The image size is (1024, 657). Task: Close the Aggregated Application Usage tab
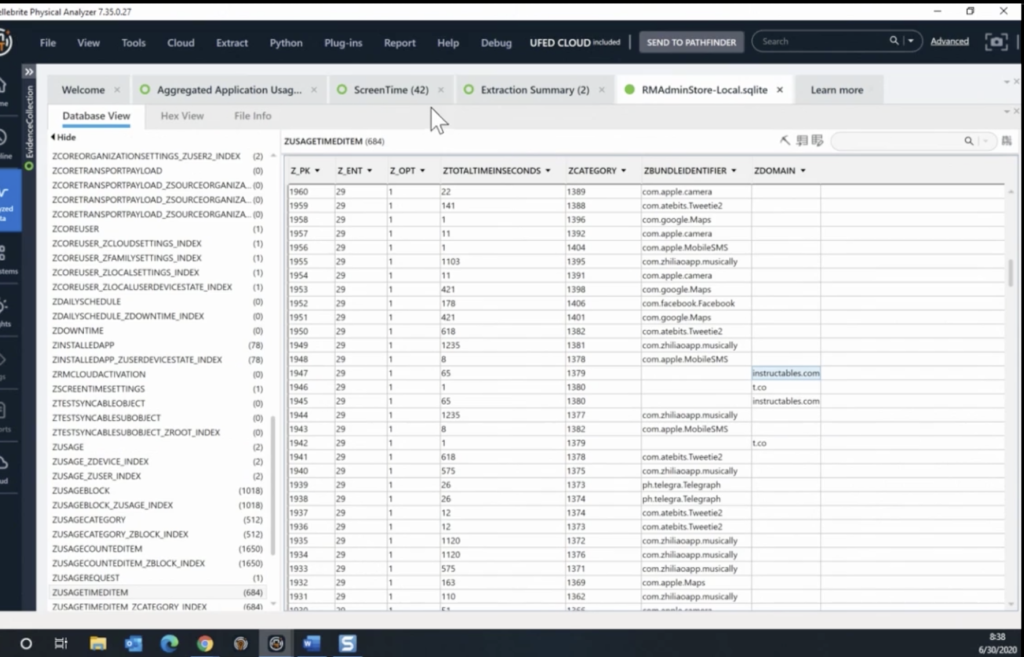coord(314,90)
